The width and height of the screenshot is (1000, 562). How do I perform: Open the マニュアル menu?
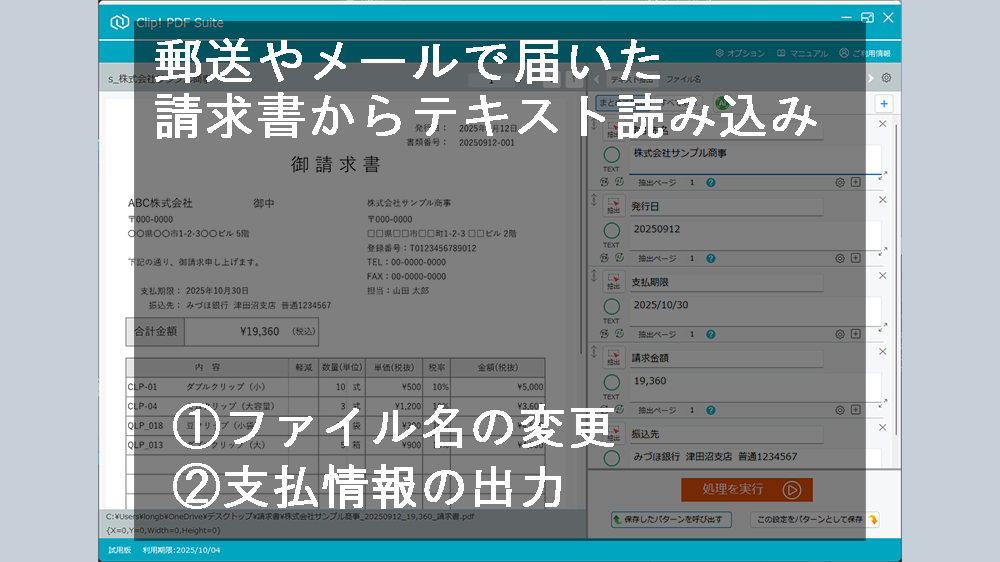coord(802,53)
